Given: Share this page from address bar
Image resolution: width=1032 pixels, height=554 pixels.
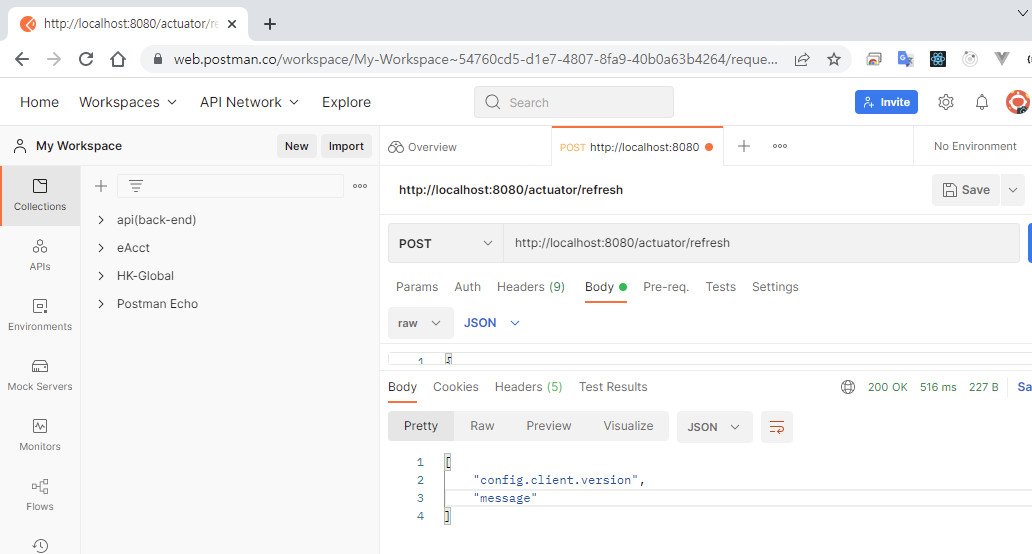Looking at the screenshot, I should (x=802, y=59).
